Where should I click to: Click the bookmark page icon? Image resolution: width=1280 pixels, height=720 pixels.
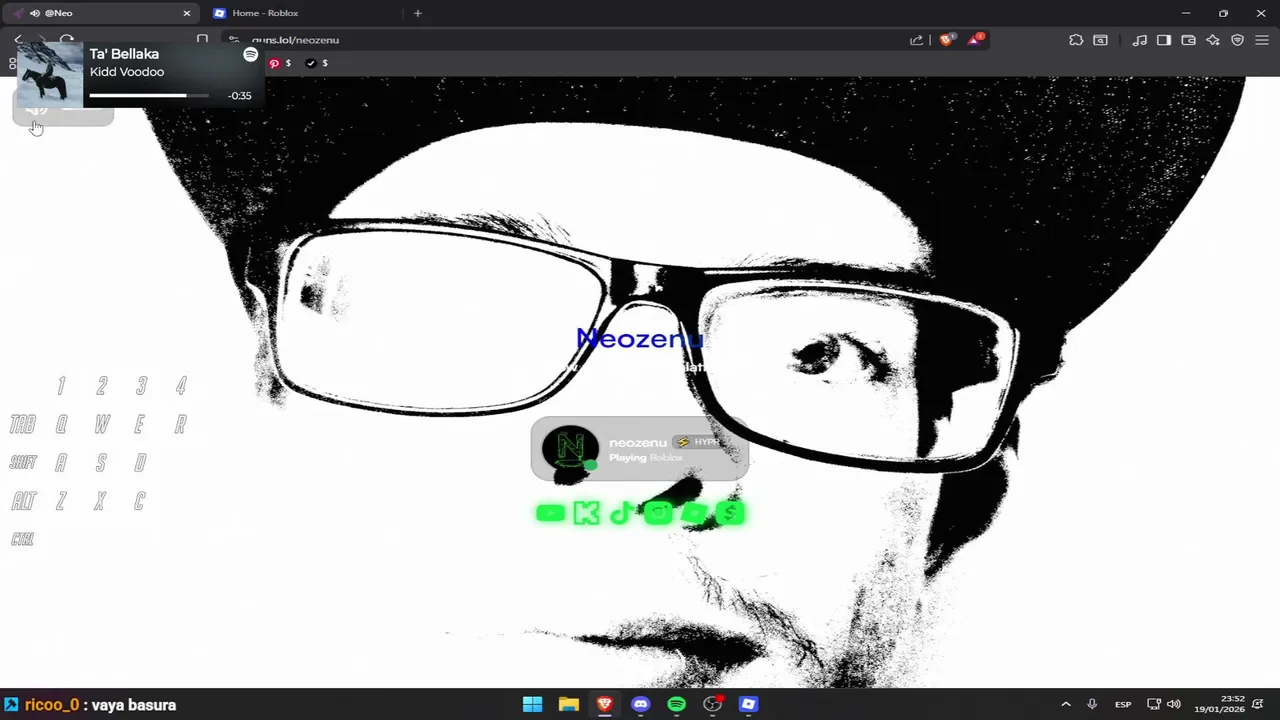202,40
